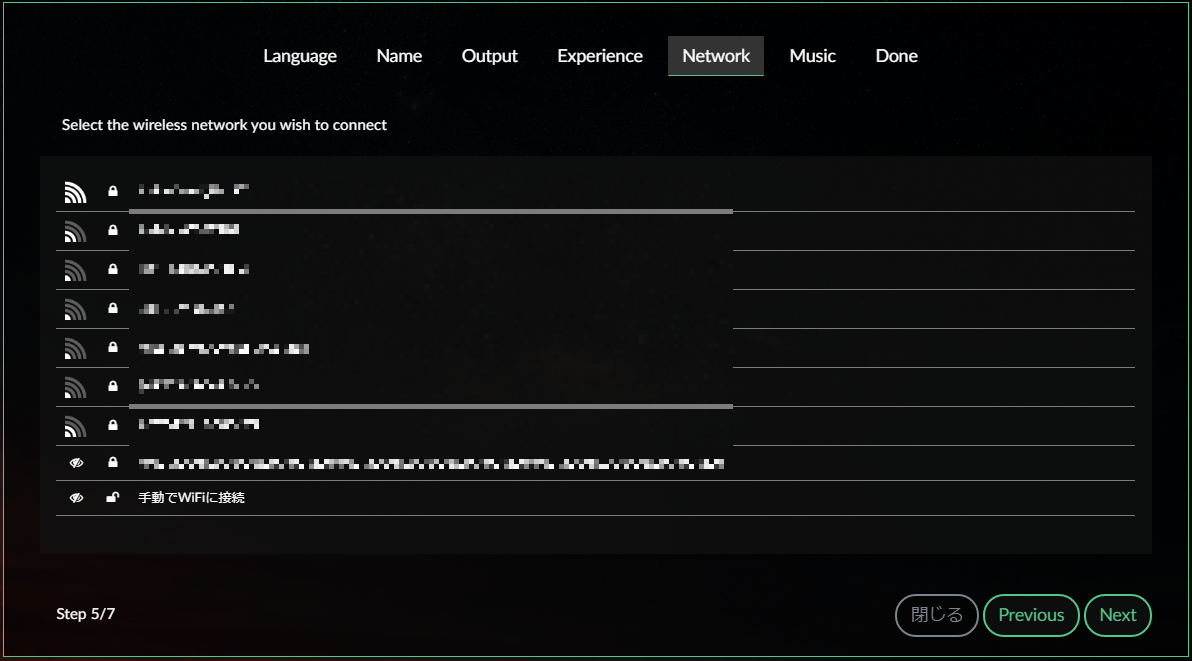Go to the Done tab
The image size is (1192, 661).
coord(896,56)
